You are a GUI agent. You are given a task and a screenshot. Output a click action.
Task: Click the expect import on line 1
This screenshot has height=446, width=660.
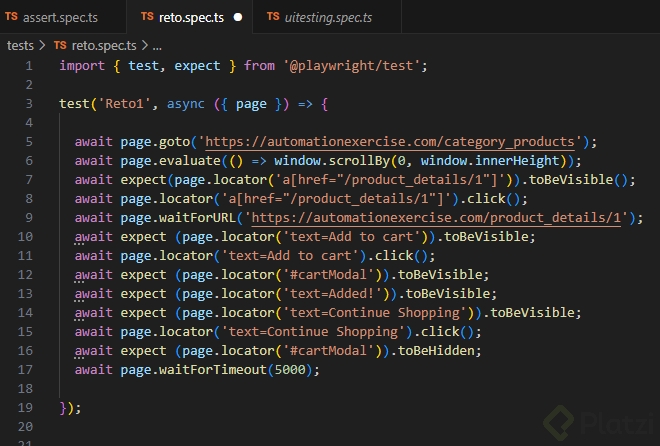197,66
